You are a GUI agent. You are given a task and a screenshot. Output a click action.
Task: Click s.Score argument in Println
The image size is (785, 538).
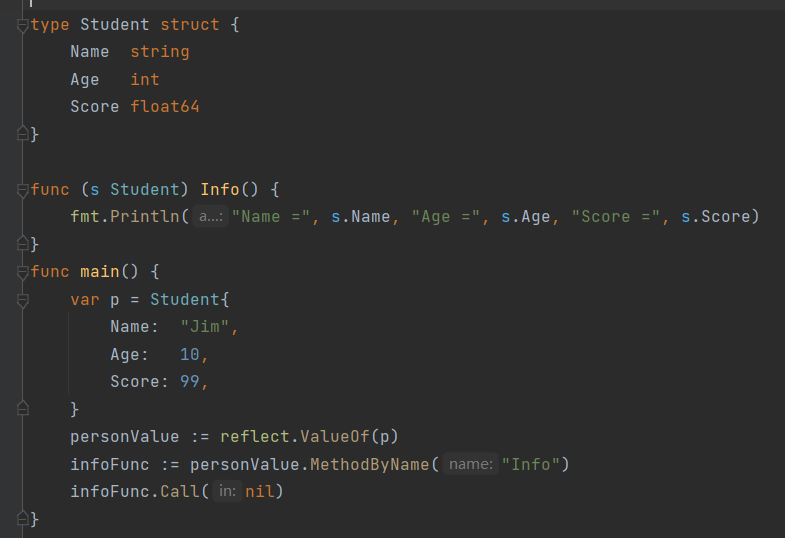(x=716, y=216)
